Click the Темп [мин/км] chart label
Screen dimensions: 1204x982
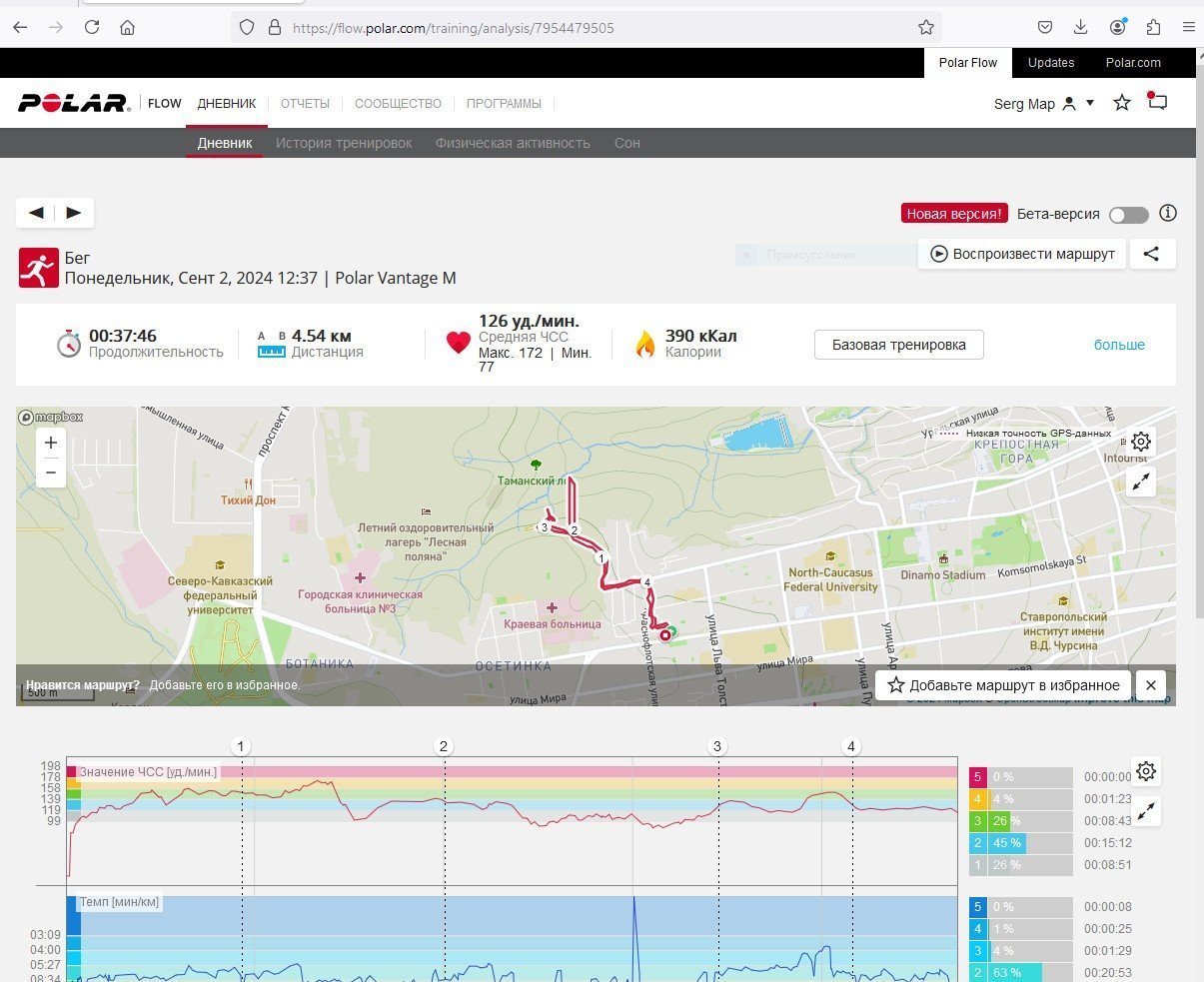click(120, 902)
